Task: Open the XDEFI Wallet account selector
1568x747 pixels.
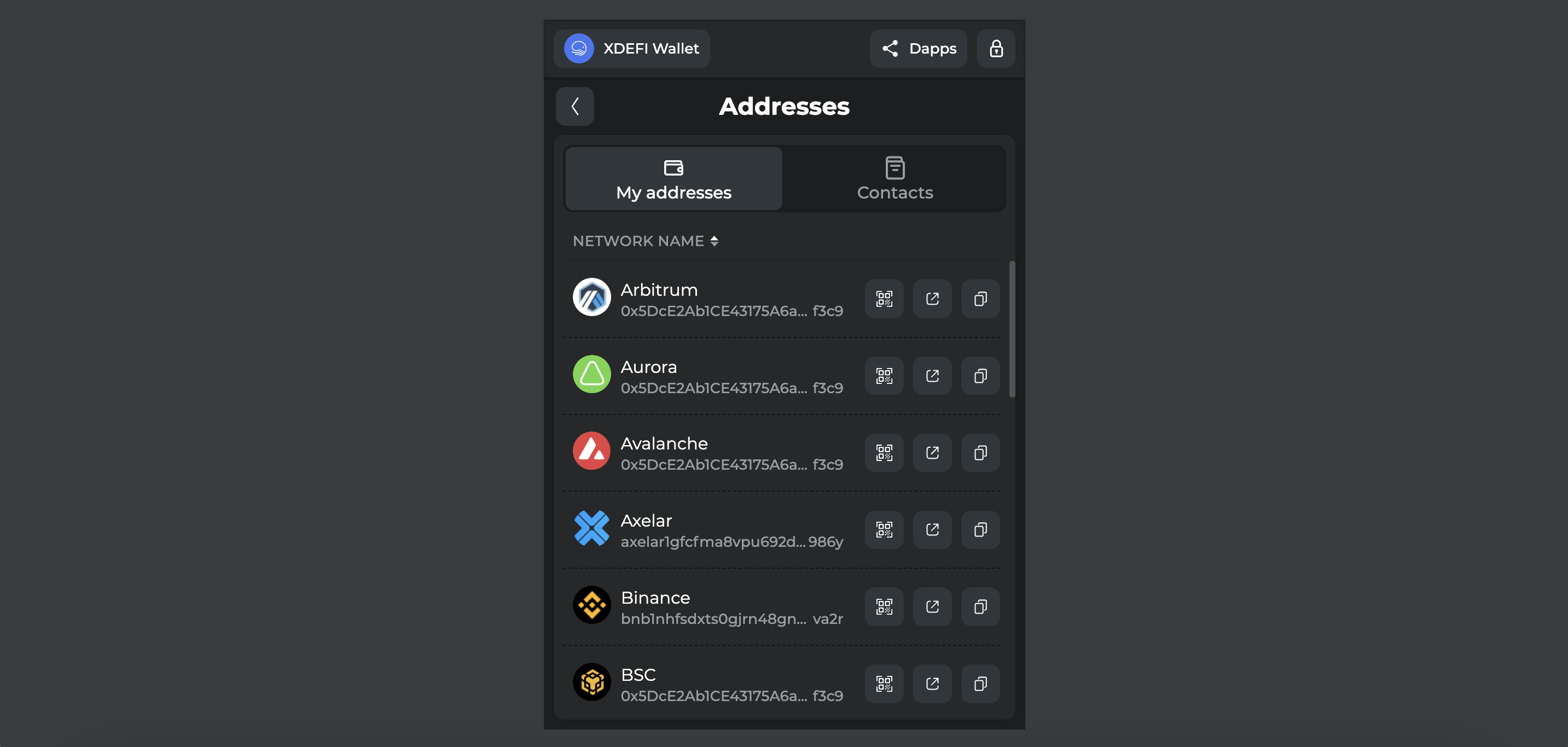Action: click(x=632, y=49)
